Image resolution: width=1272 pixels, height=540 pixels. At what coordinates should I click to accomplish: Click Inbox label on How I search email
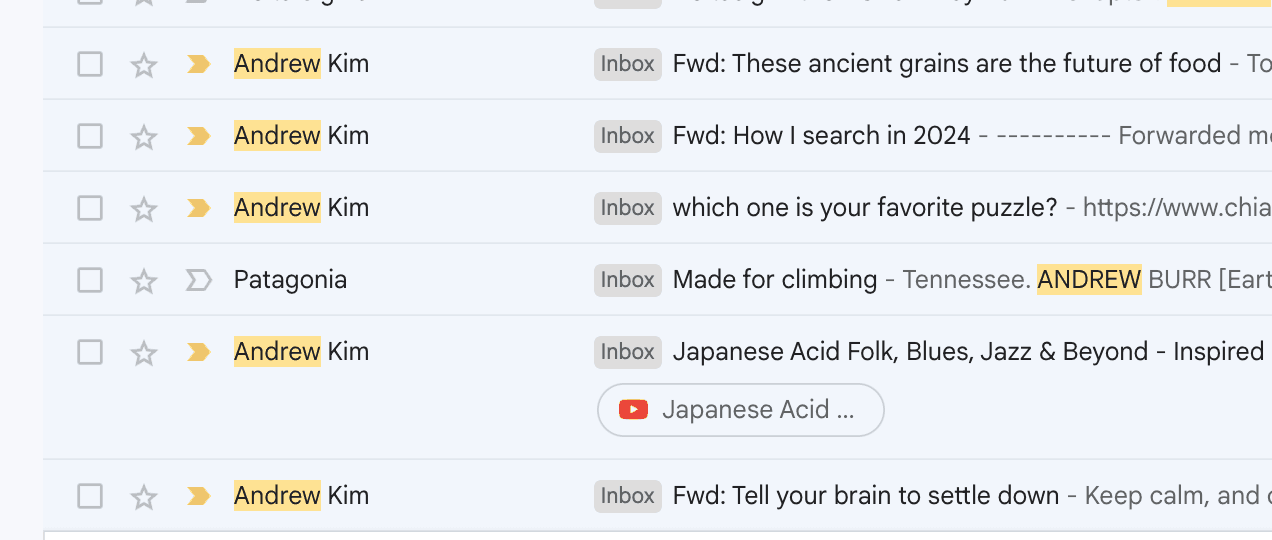(628, 136)
